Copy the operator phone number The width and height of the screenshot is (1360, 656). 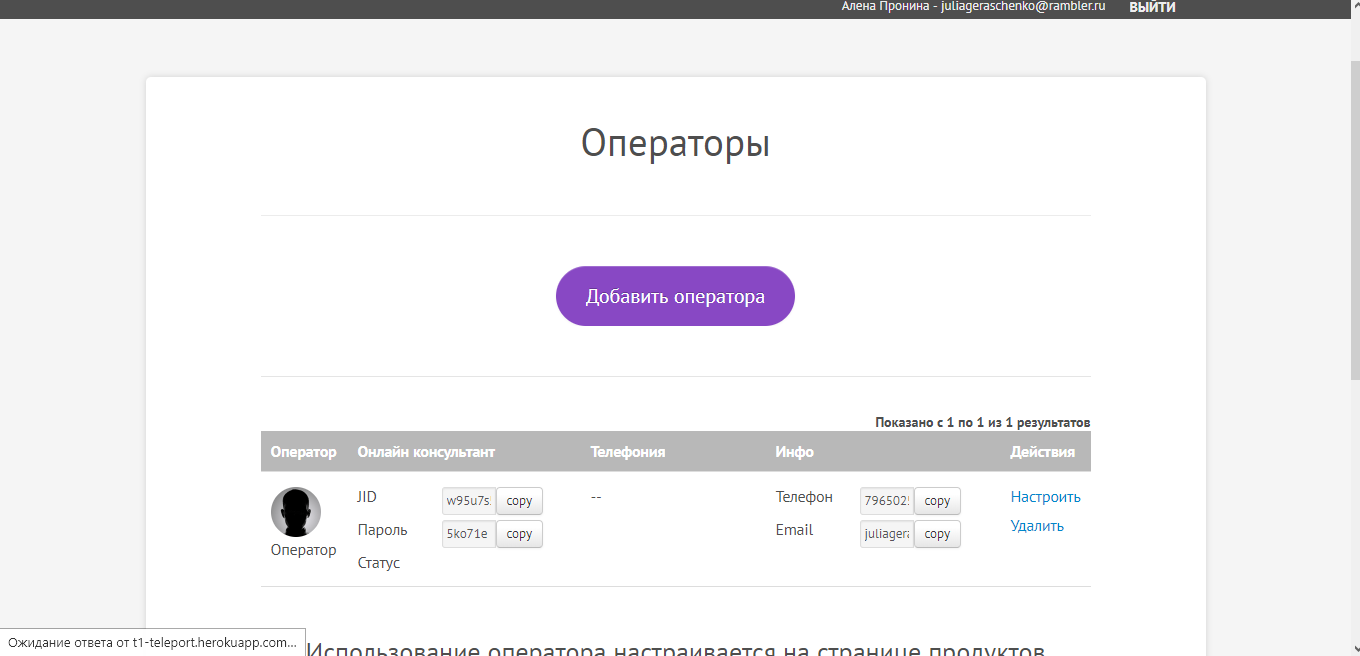click(x=936, y=500)
